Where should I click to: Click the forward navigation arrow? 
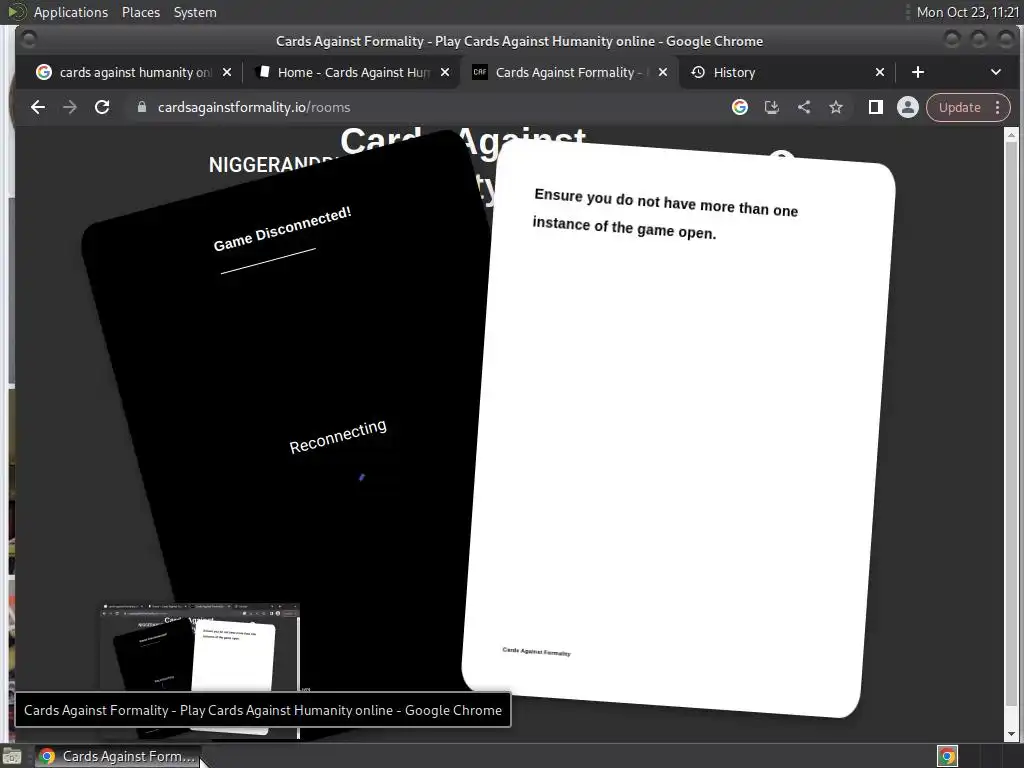[70, 108]
